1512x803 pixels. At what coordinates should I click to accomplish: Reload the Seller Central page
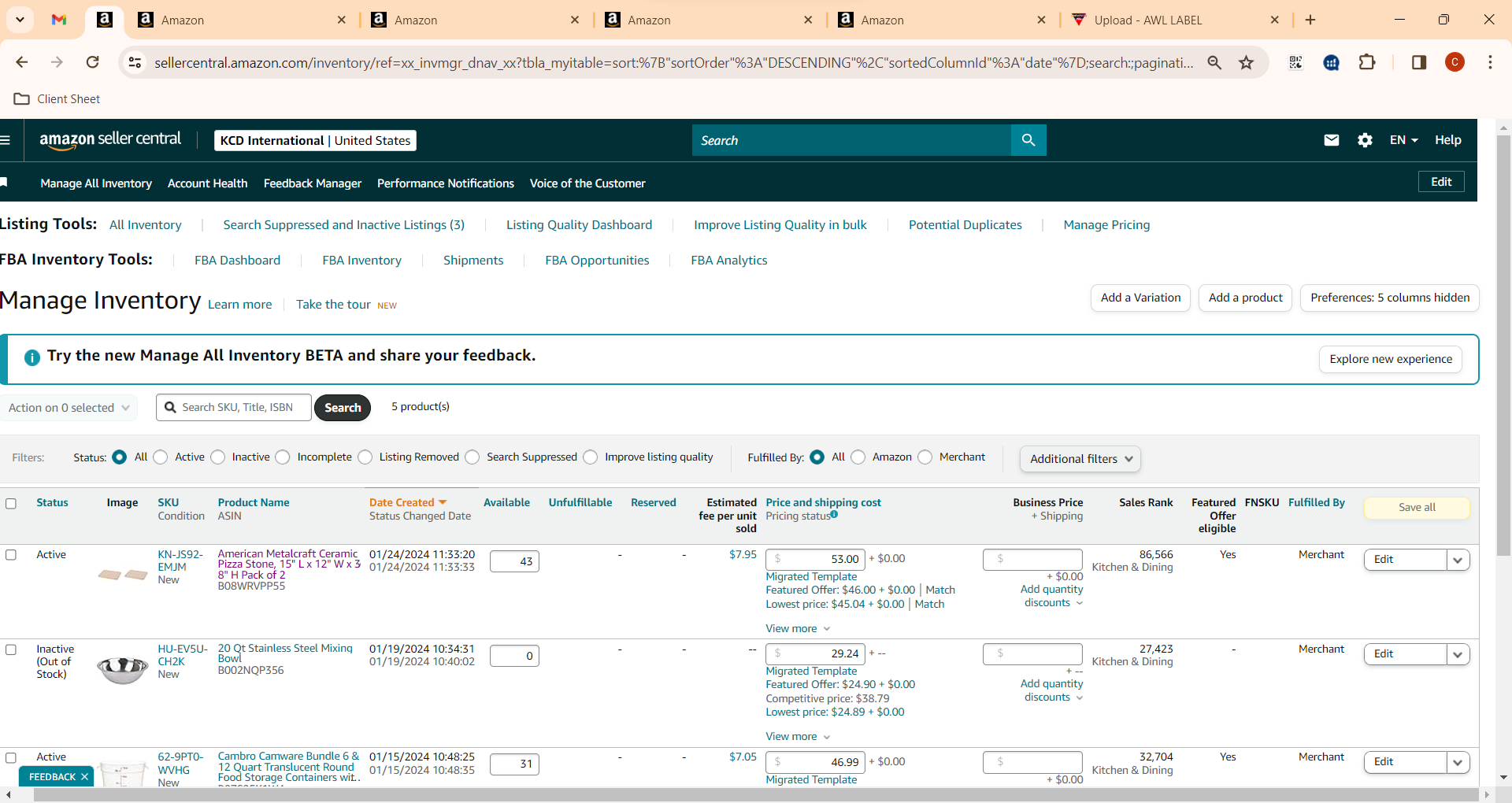click(93, 62)
